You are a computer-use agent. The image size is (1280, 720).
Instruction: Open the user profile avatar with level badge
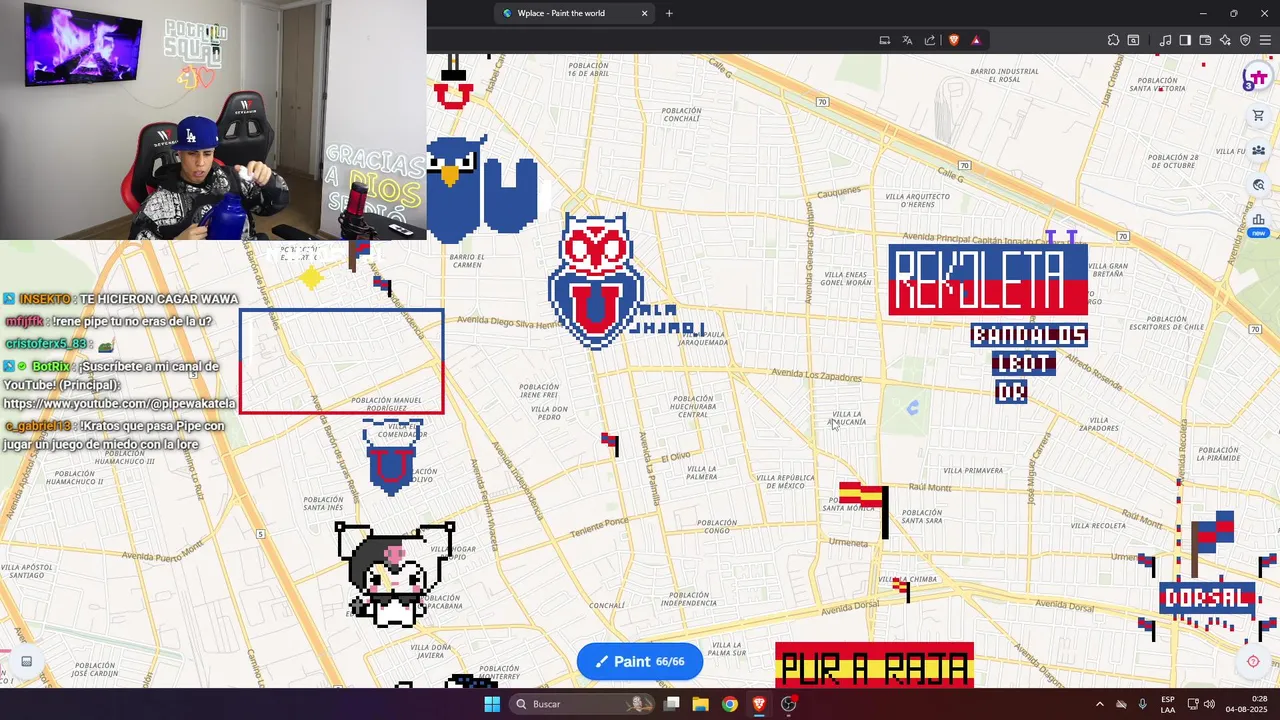1256,79
